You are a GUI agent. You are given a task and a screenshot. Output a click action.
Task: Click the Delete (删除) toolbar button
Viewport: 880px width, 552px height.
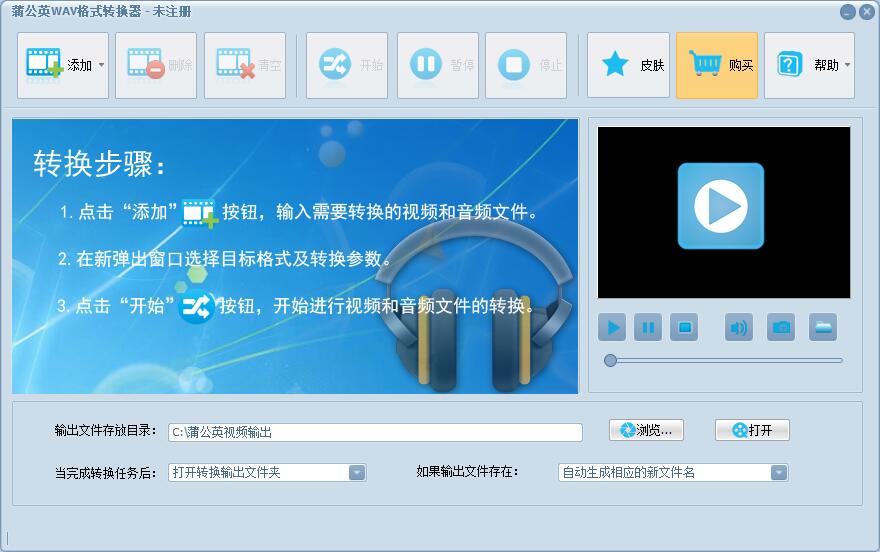[156, 66]
